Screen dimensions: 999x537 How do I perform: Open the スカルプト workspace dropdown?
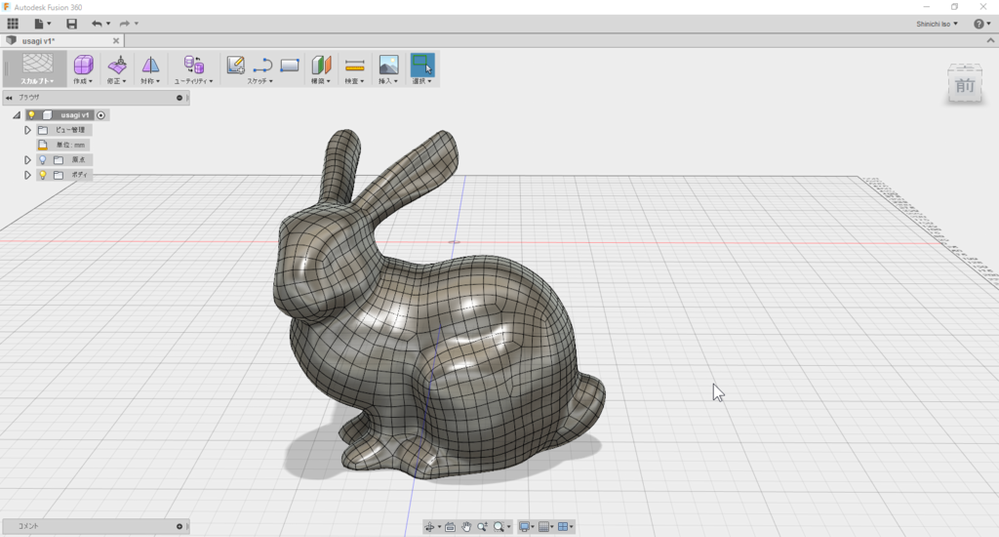(x=36, y=69)
